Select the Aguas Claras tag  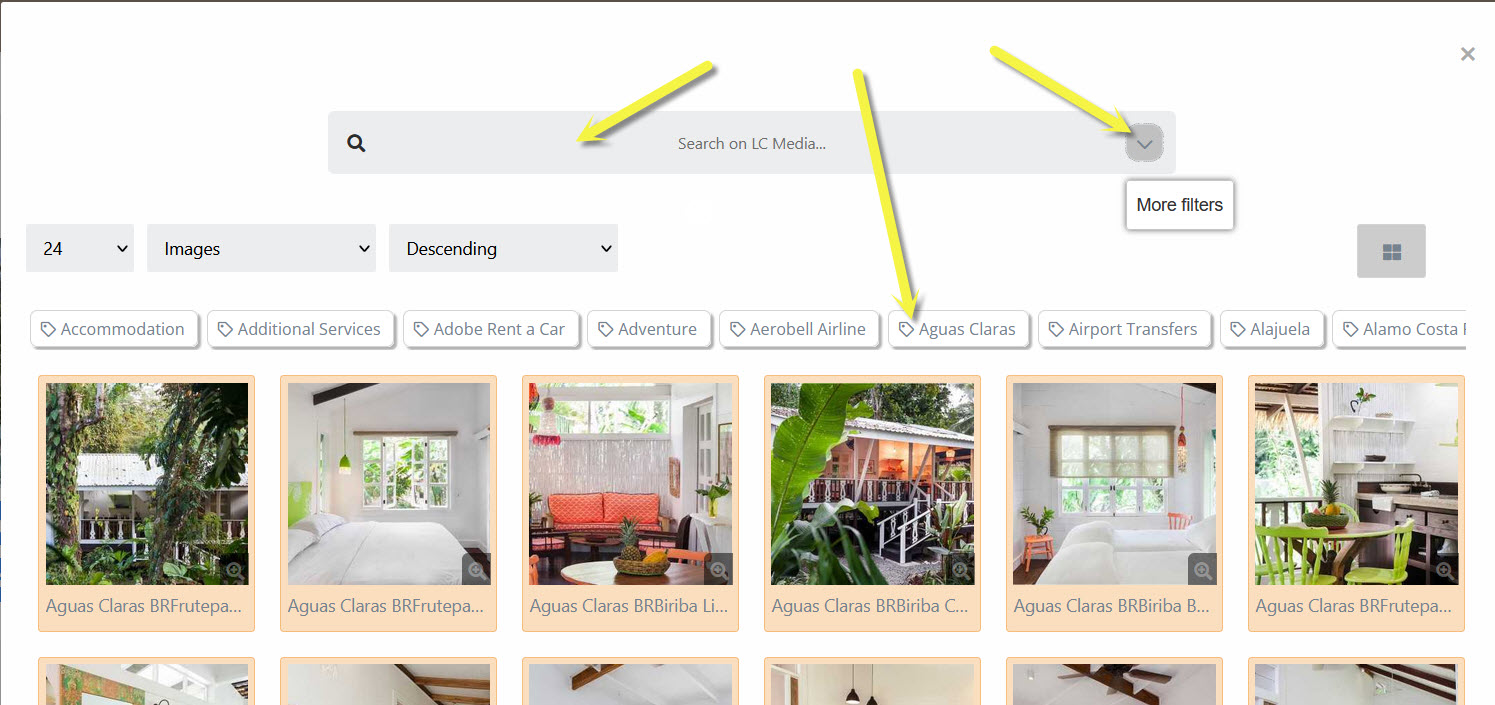coord(958,329)
